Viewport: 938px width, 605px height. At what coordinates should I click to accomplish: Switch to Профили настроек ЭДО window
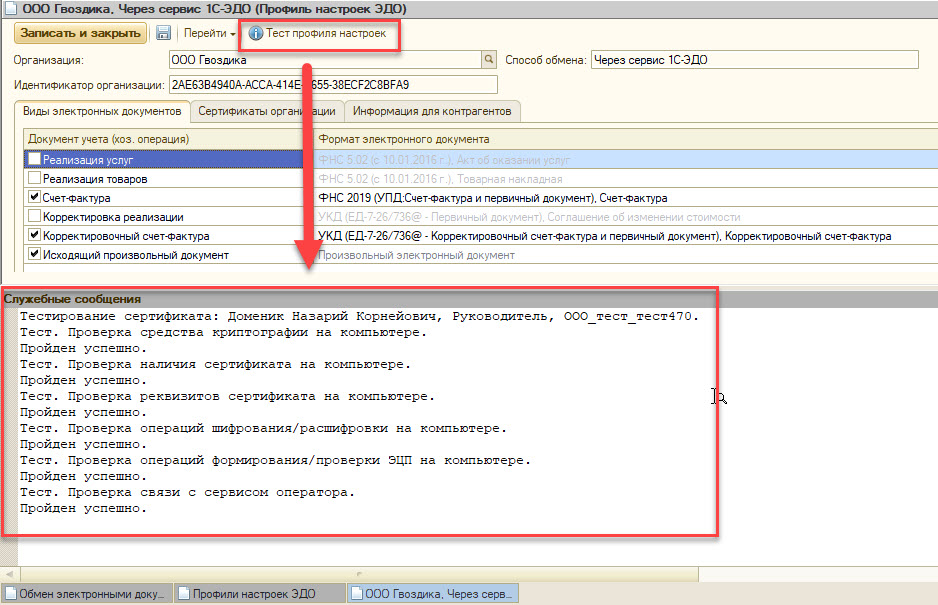(260, 594)
